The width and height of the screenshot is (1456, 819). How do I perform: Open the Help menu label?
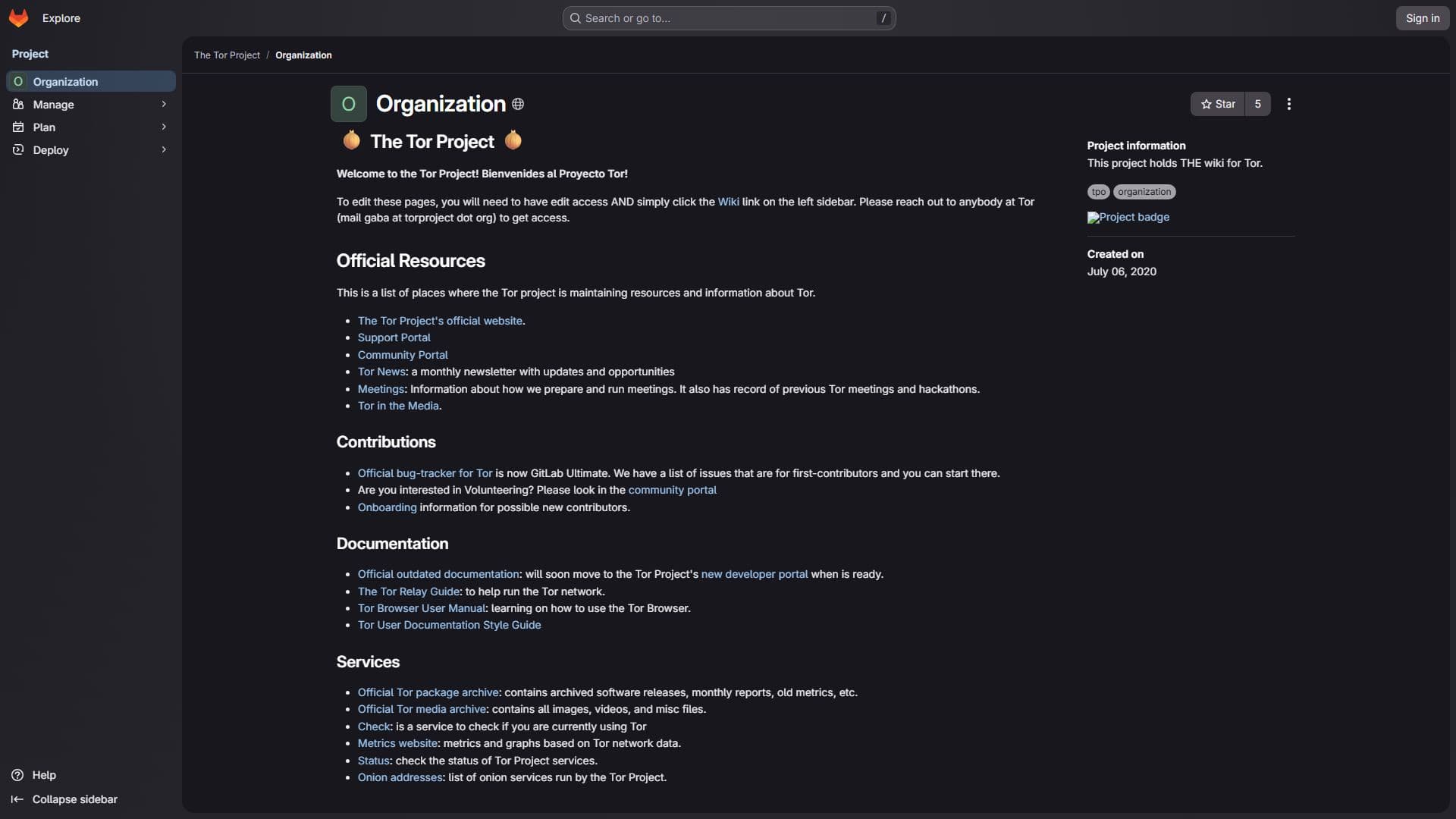tap(44, 775)
